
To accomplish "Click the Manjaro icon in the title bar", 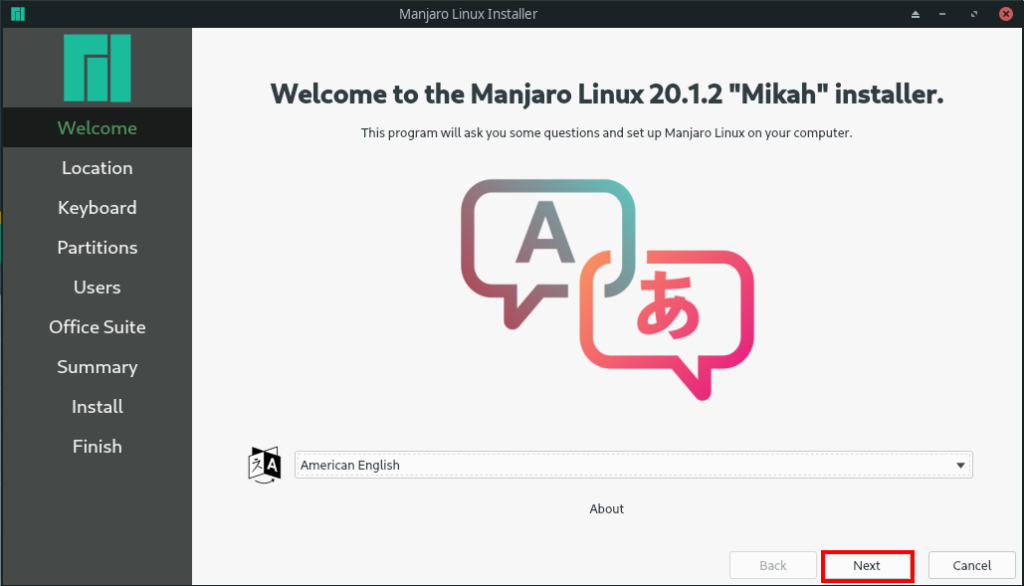I will click(18, 14).
